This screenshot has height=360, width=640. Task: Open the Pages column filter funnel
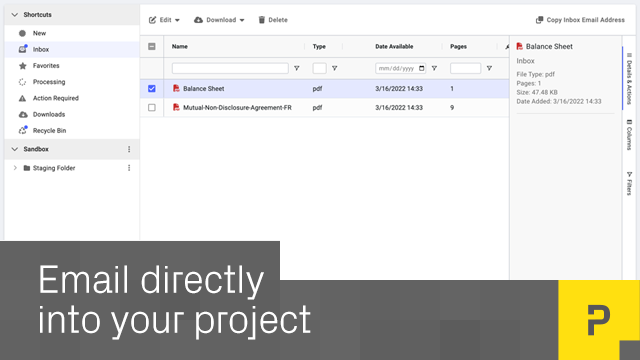489,68
